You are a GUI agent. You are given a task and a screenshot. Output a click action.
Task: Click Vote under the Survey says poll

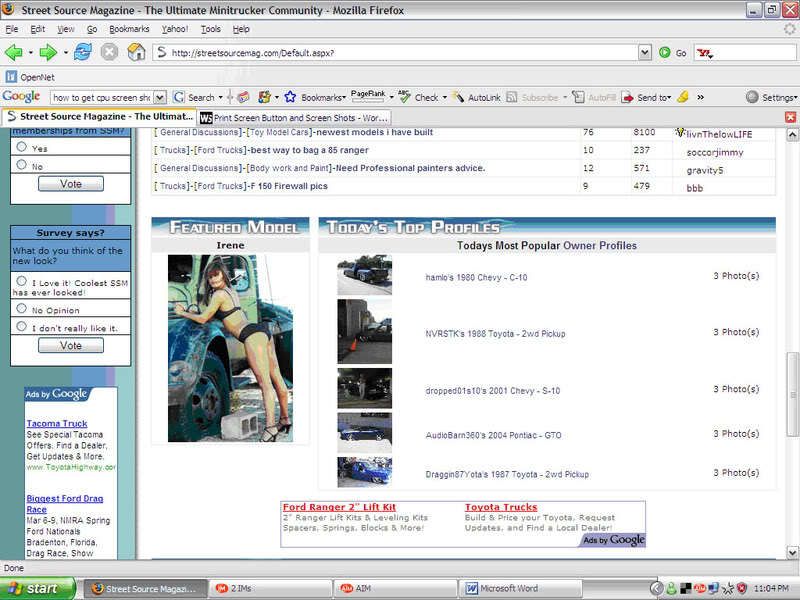point(71,345)
